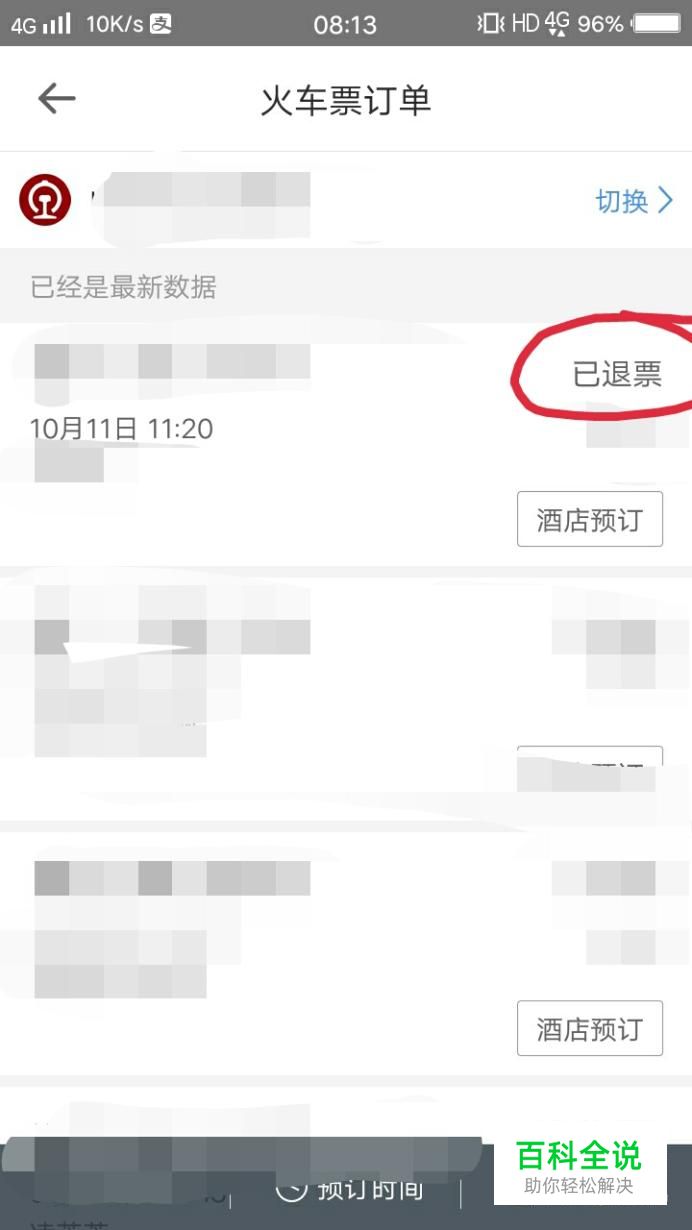
Task: Tap 切换 to switch accounts
Action: pyautogui.click(x=622, y=201)
